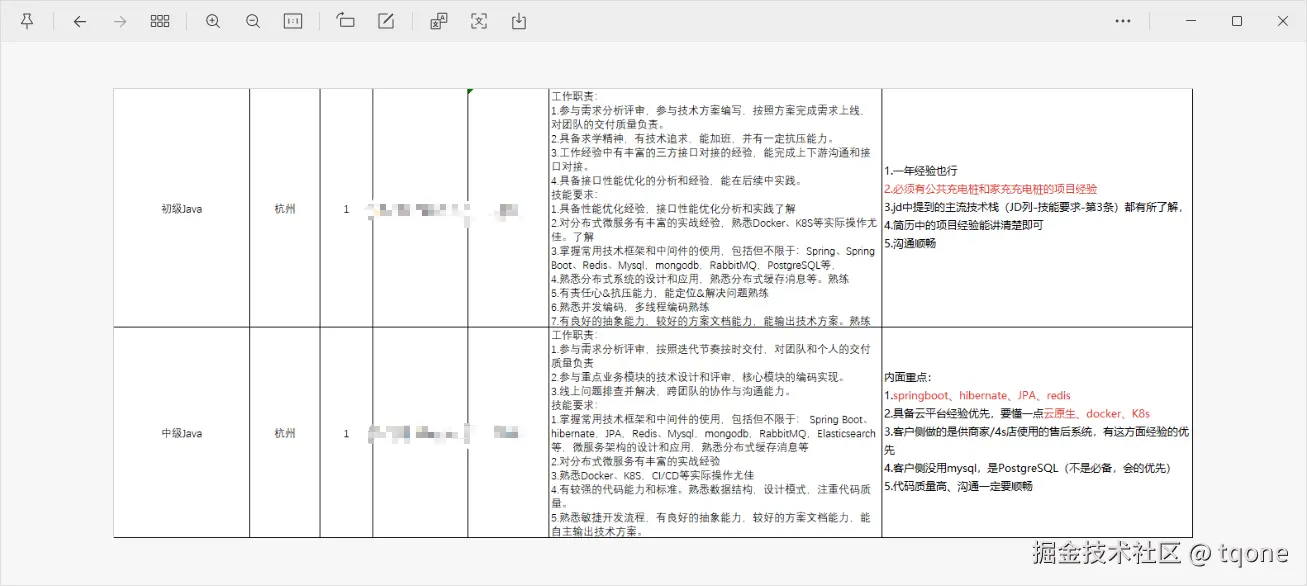The image size is (1307, 586).
Task: Open the image editor tool
Action: [x=385, y=20]
